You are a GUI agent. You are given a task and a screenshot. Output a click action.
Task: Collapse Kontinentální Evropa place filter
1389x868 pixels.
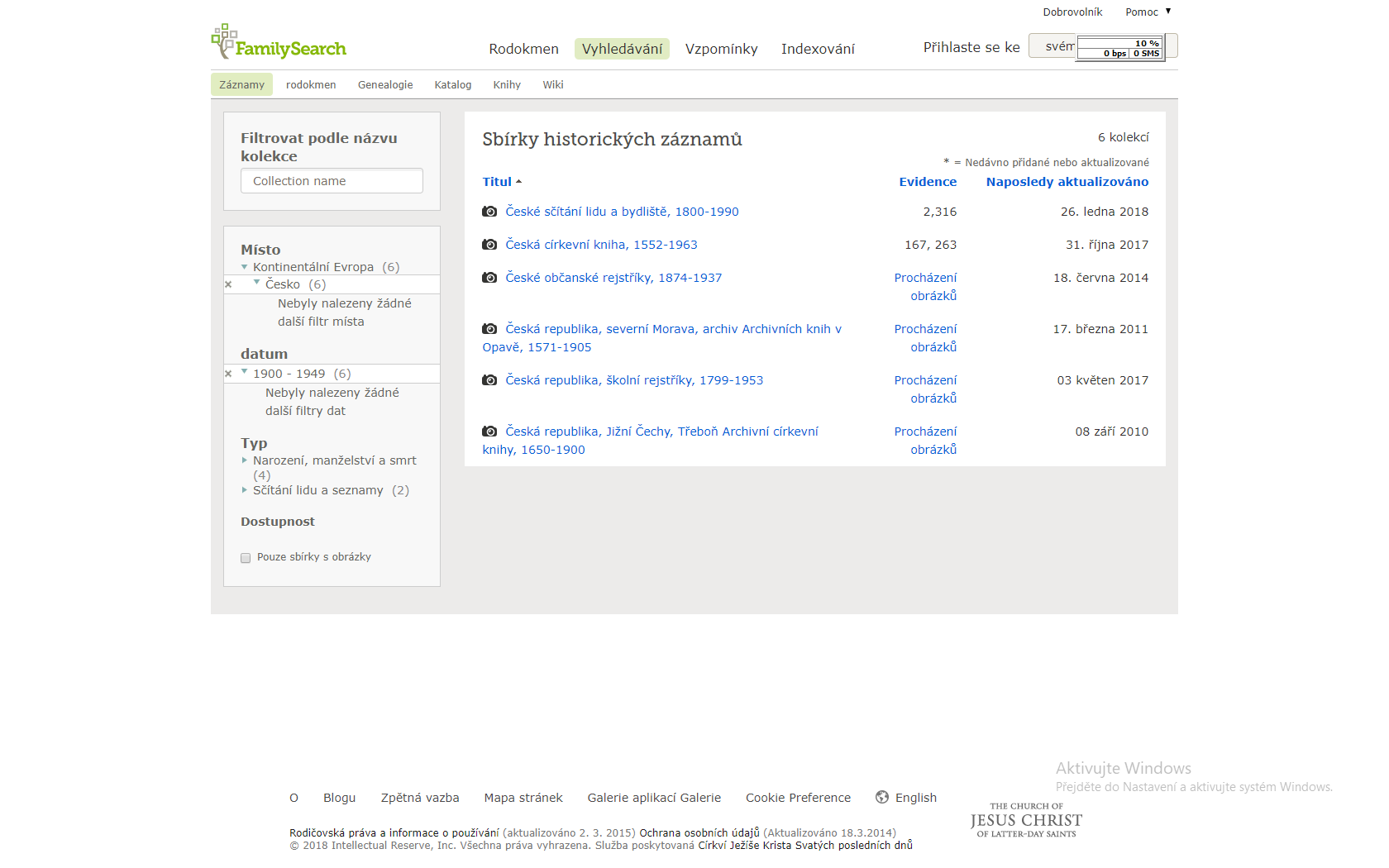click(x=245, y=267)
